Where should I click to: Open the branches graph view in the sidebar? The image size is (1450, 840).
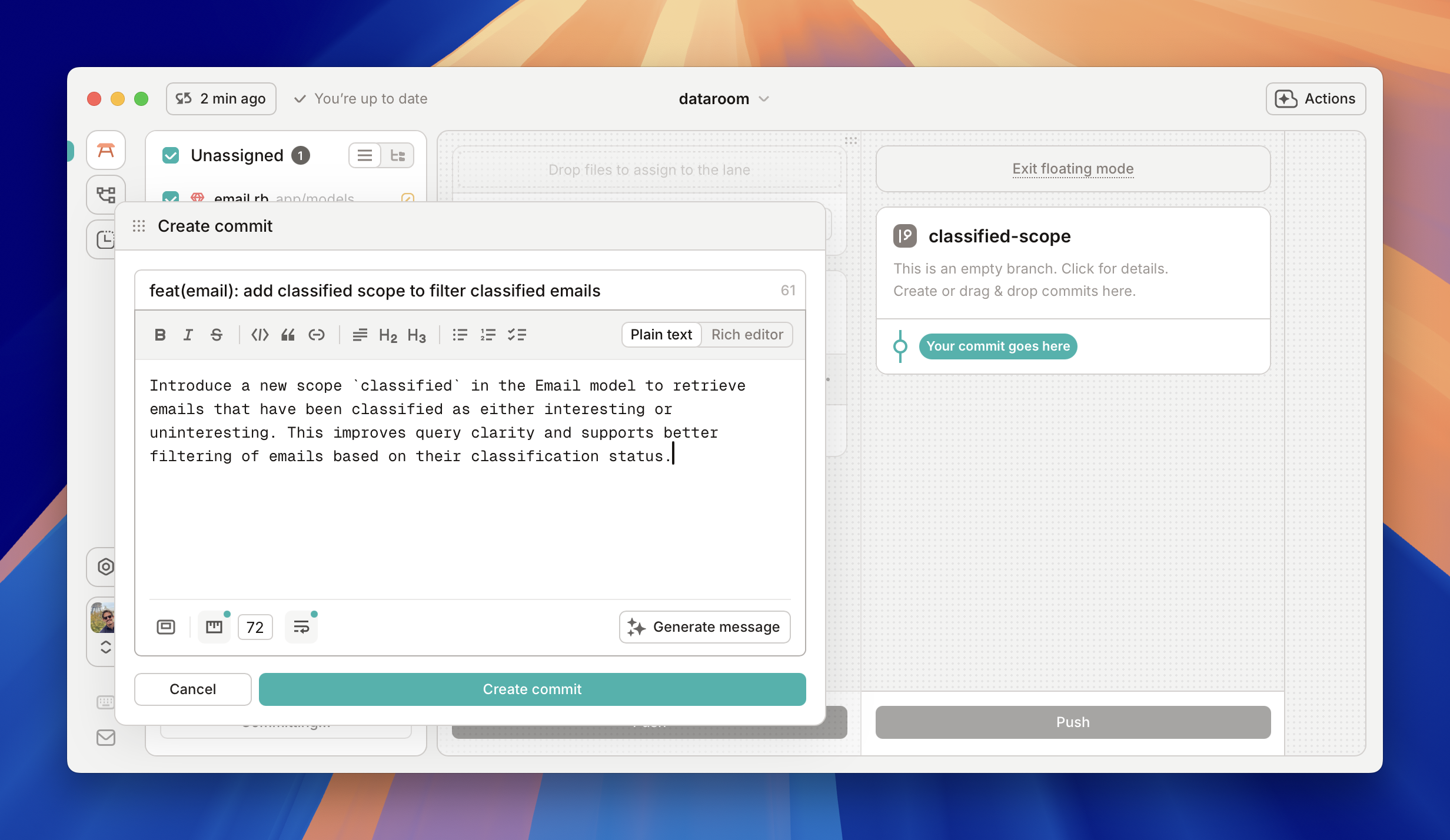pyautogui.click(x=106, y=194)
